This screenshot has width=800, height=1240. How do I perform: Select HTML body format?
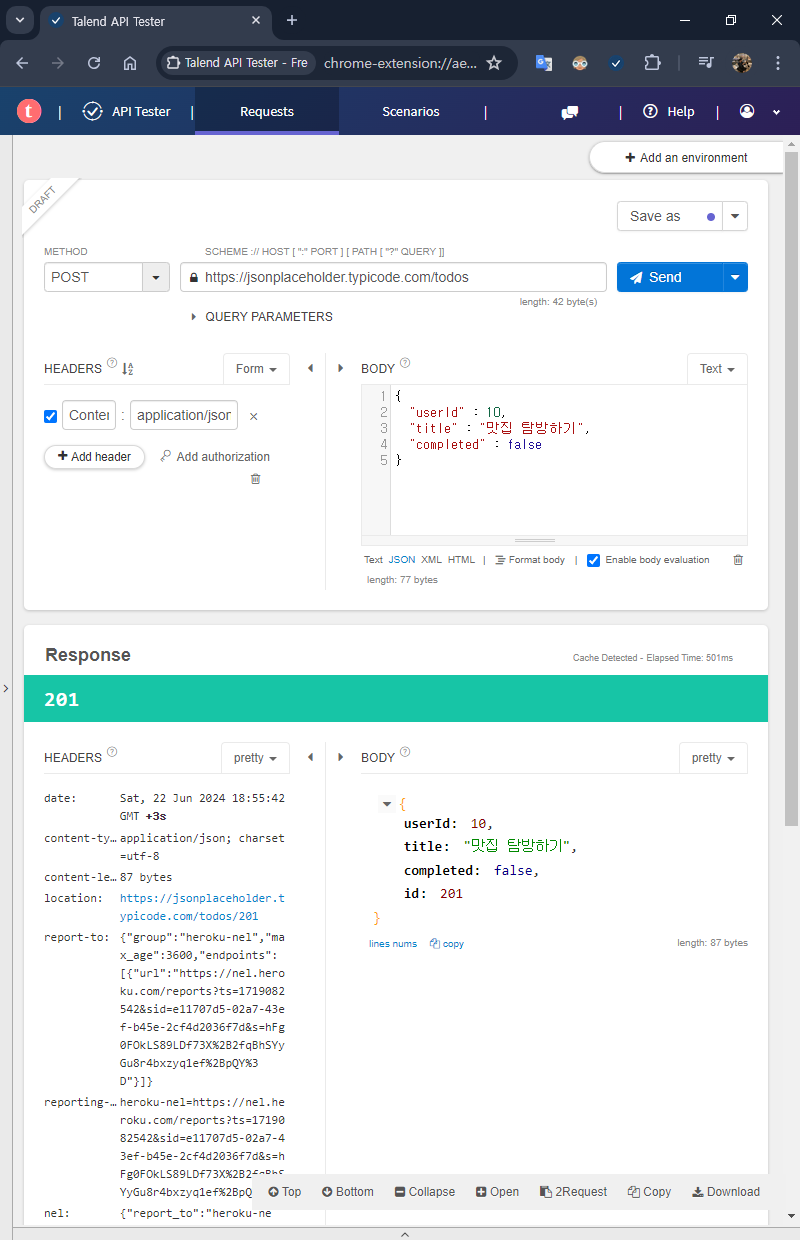pyautogui.click(x=461, y=560)
